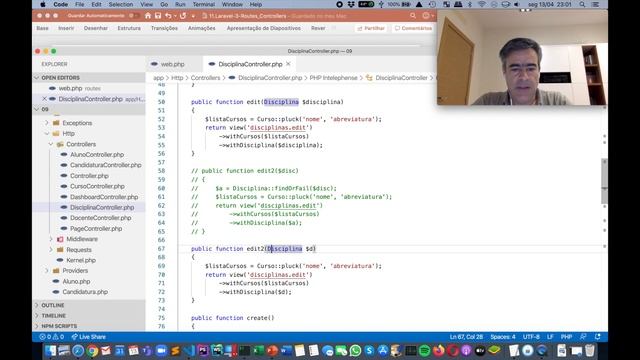The height and width of the screenshot is (360, 640).
Task: Open Kernel.php in the explorer
Action: (81, 260)
